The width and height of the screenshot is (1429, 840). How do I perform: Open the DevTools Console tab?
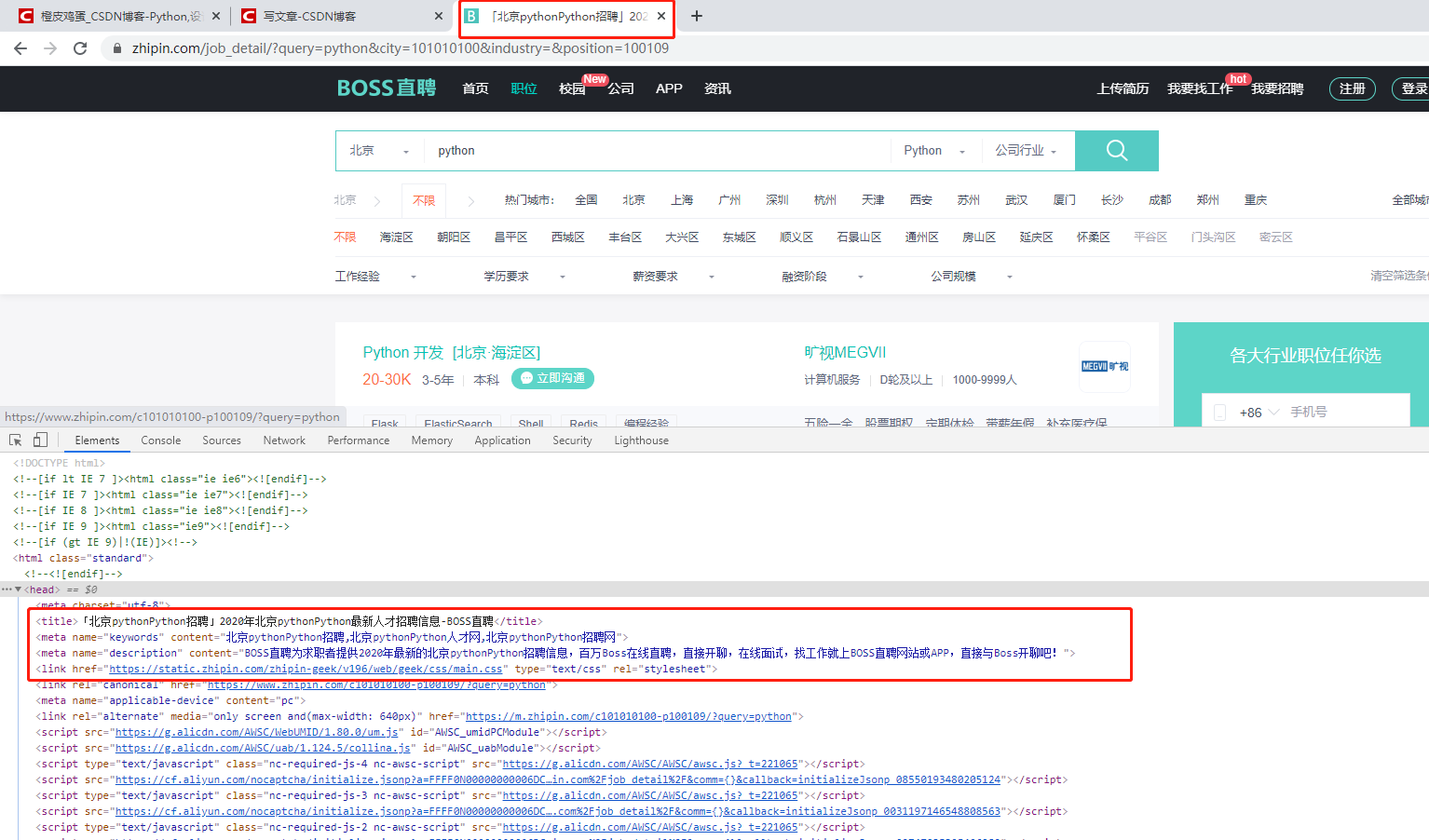161,440
